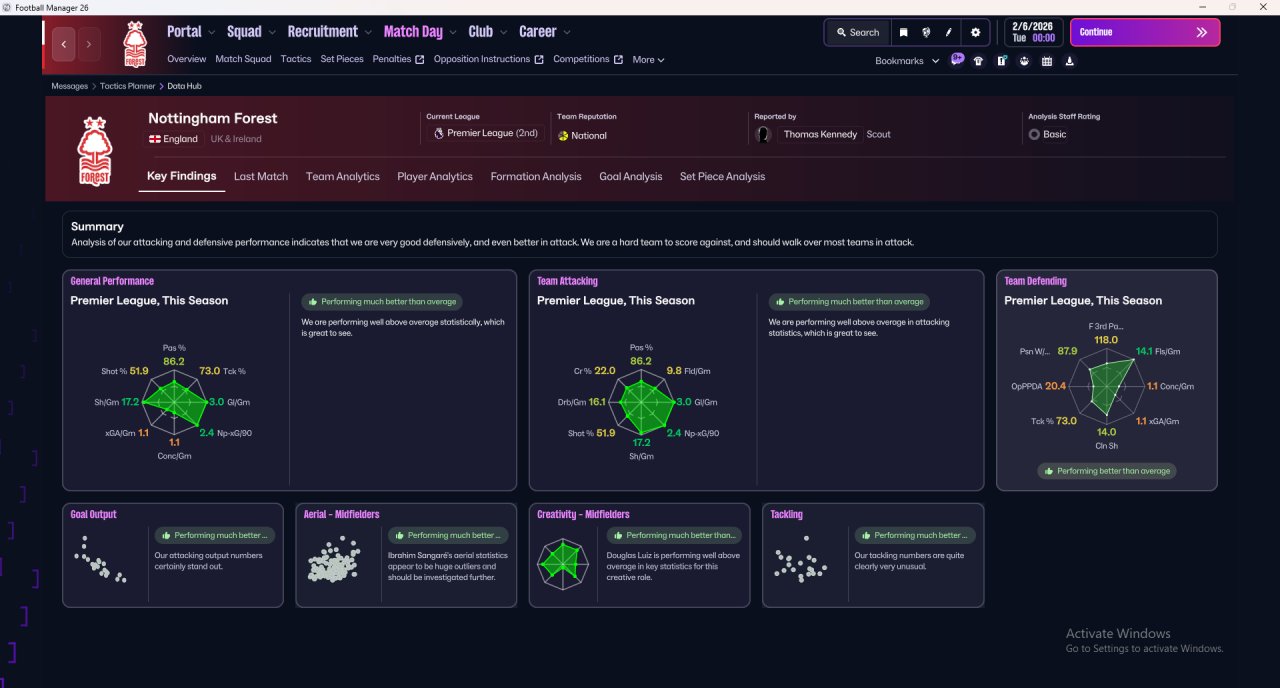Select the Key Findings tab
Screen dimensions: 1280x688
pos(182,176)
